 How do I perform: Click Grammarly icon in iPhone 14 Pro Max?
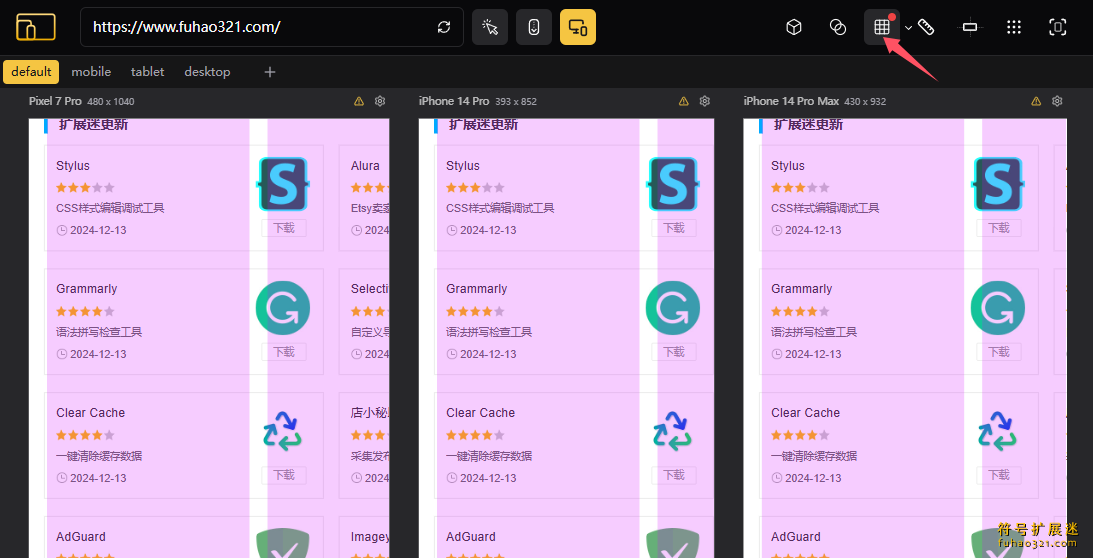click(x=998, y=308)
